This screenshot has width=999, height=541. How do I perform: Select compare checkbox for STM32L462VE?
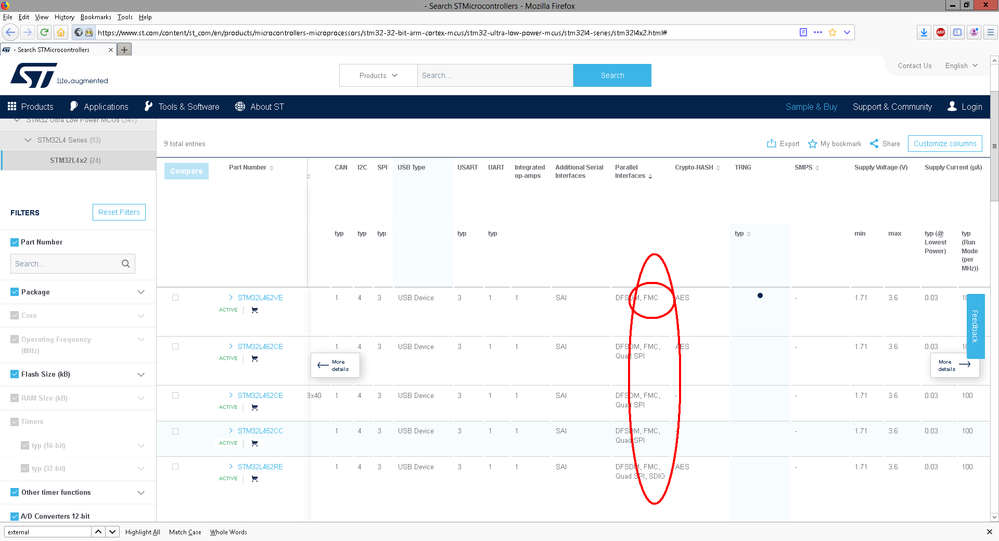point(175,298)
